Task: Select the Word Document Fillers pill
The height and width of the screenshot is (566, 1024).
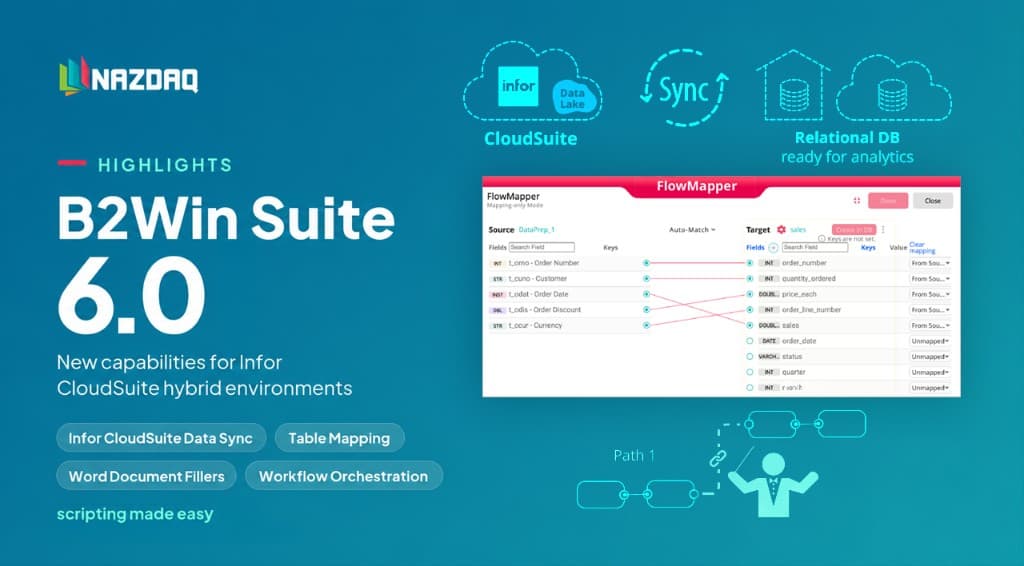Action: [x=146, y=476]
